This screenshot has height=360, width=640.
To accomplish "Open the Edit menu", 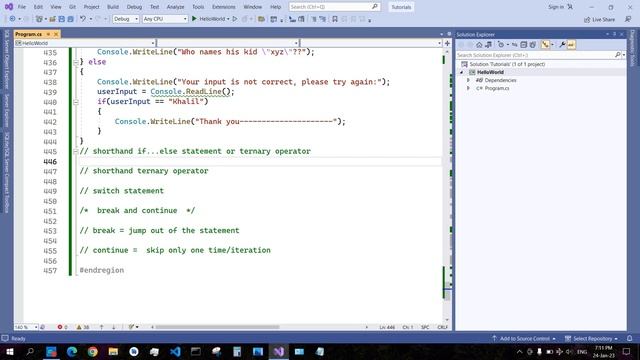I will [38, 7].
